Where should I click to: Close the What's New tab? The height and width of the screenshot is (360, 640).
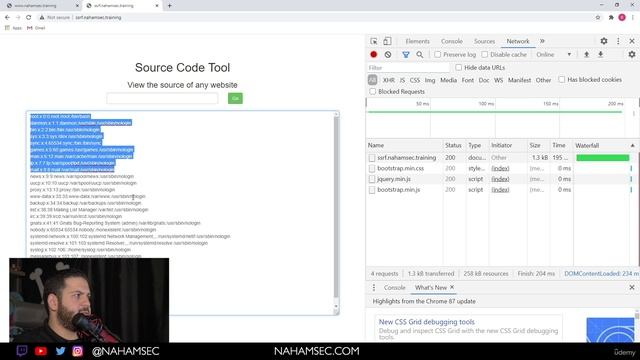452,287
